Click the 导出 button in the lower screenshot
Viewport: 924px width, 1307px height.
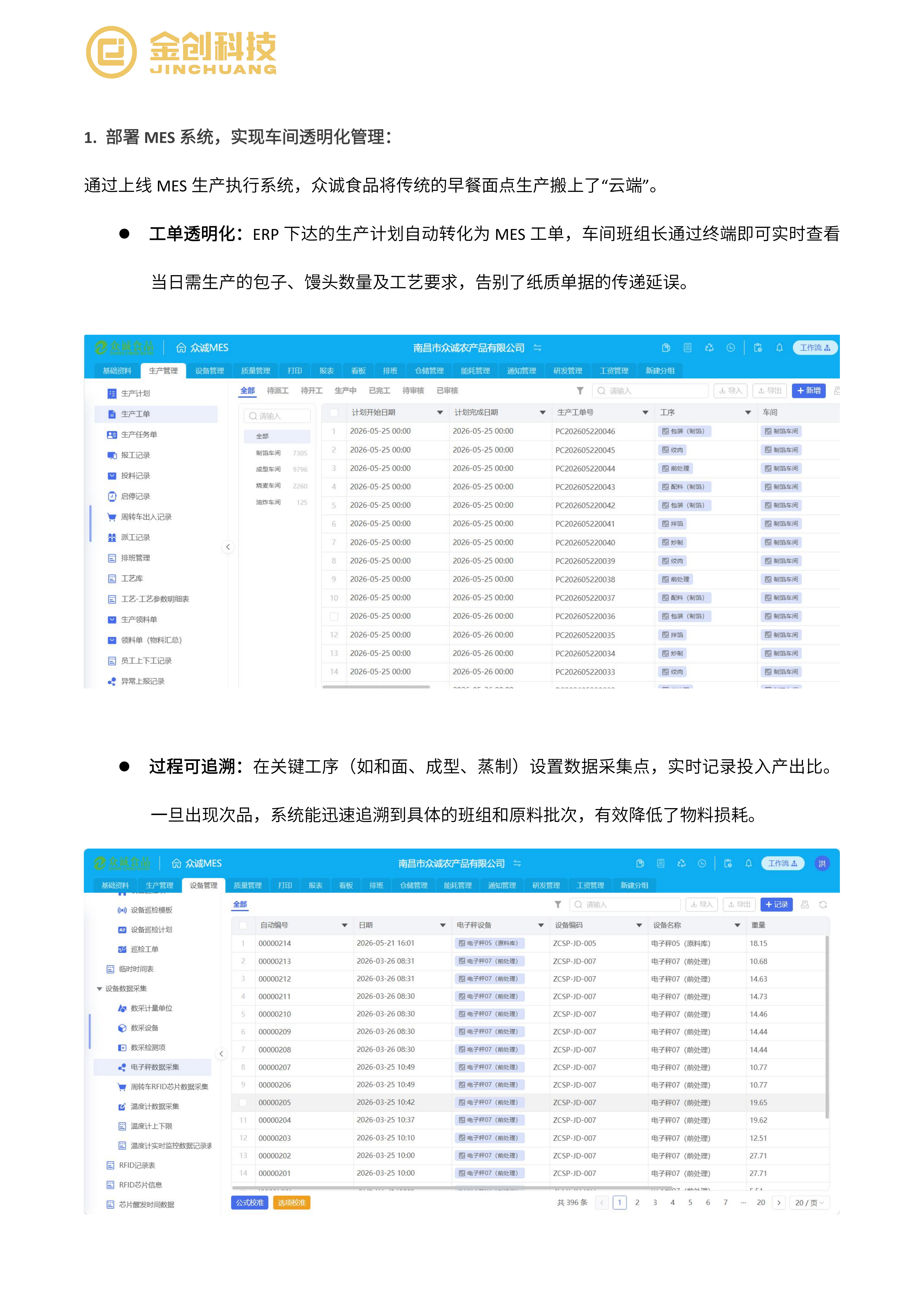pos(739,904)
